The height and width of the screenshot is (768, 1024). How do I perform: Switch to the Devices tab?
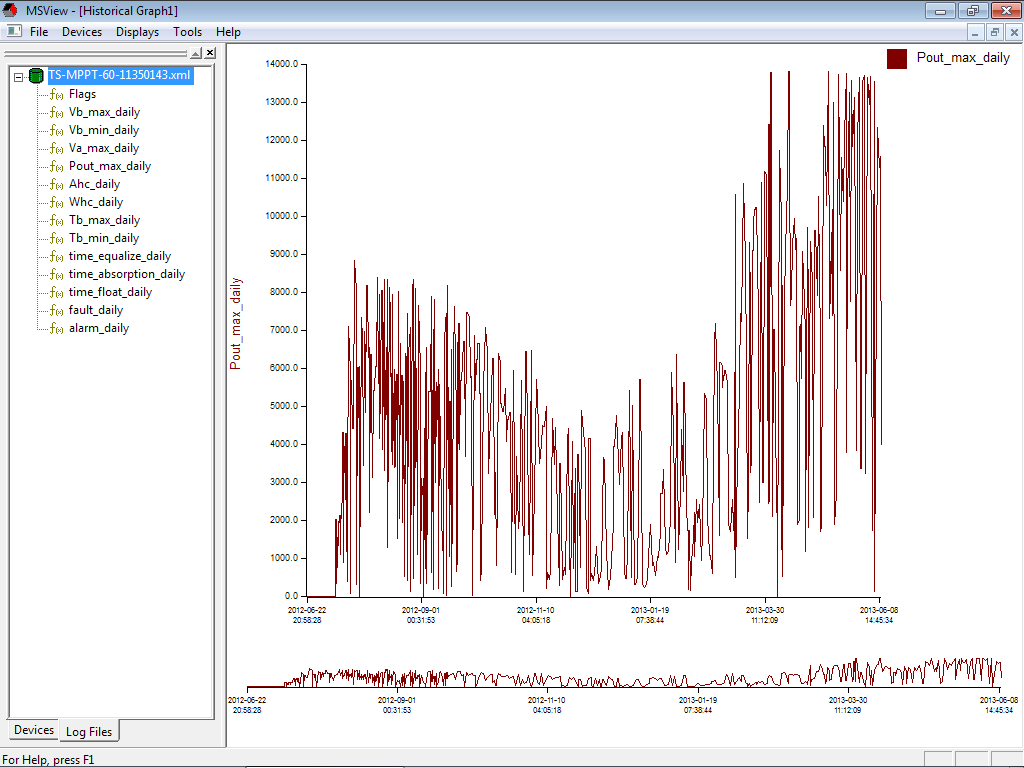coord(33,730)
